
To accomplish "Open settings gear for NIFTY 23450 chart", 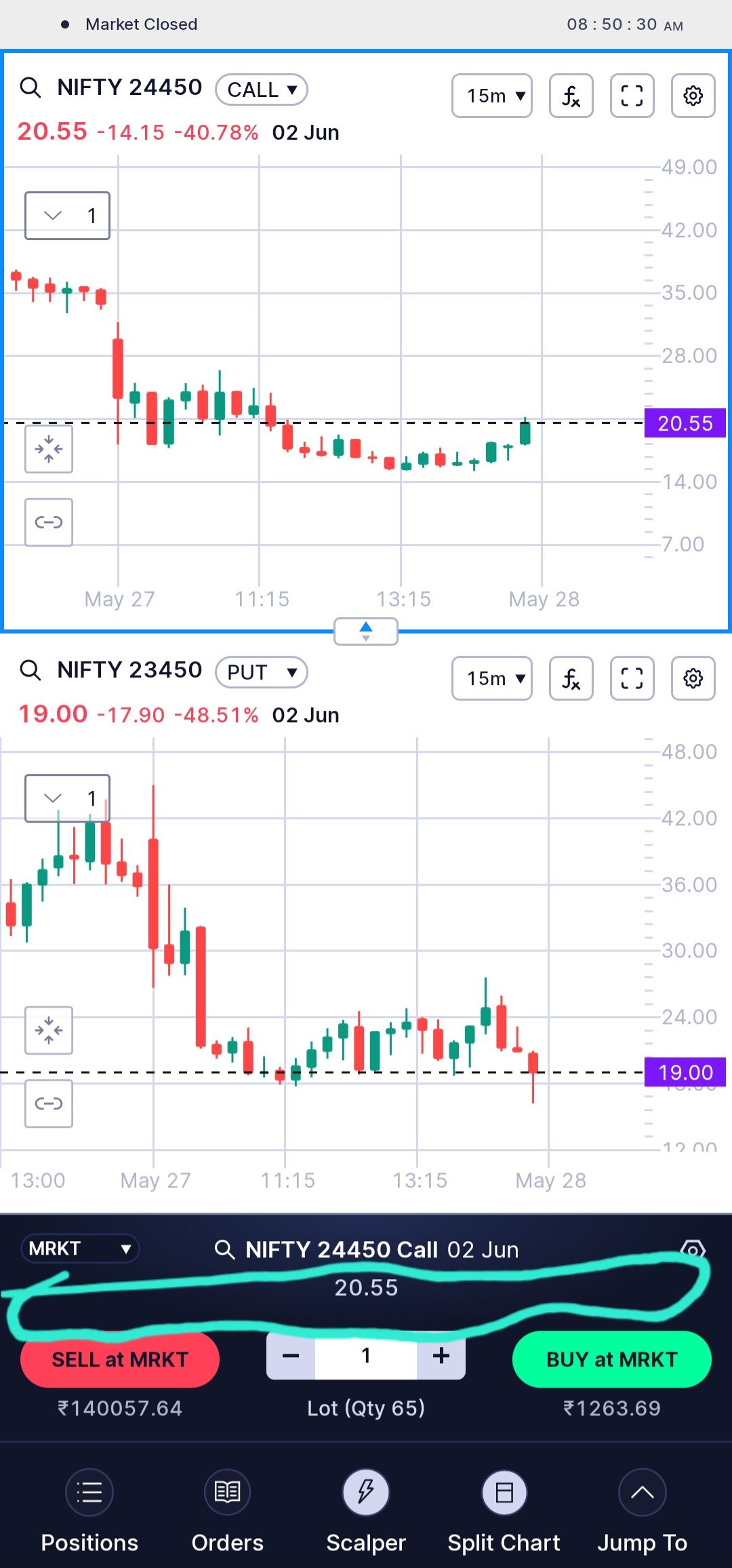I will tap(693, 678).
